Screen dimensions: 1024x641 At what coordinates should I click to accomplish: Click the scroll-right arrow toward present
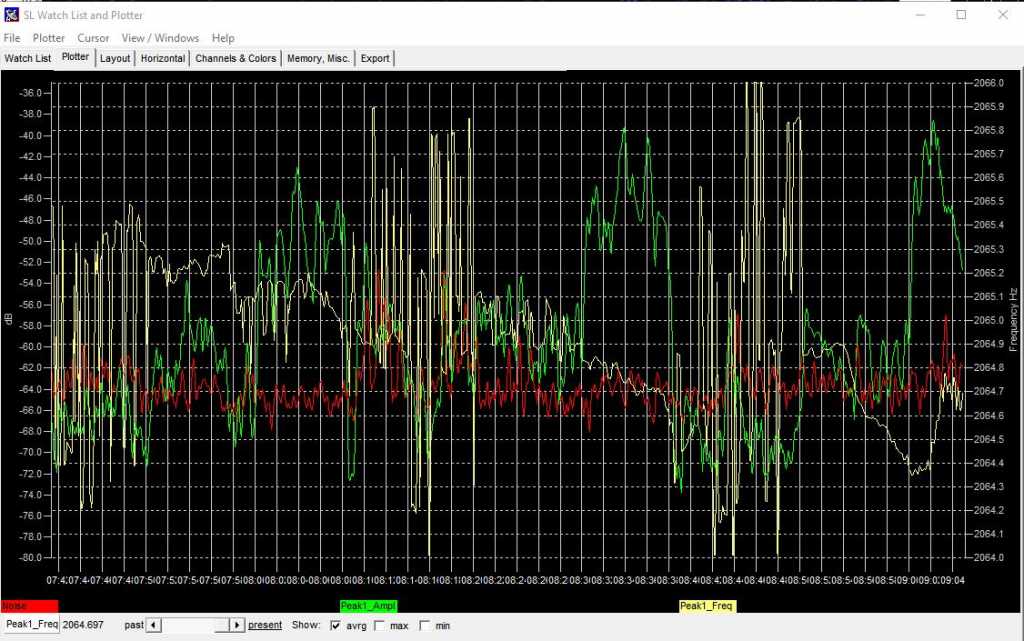pos(237,625)
